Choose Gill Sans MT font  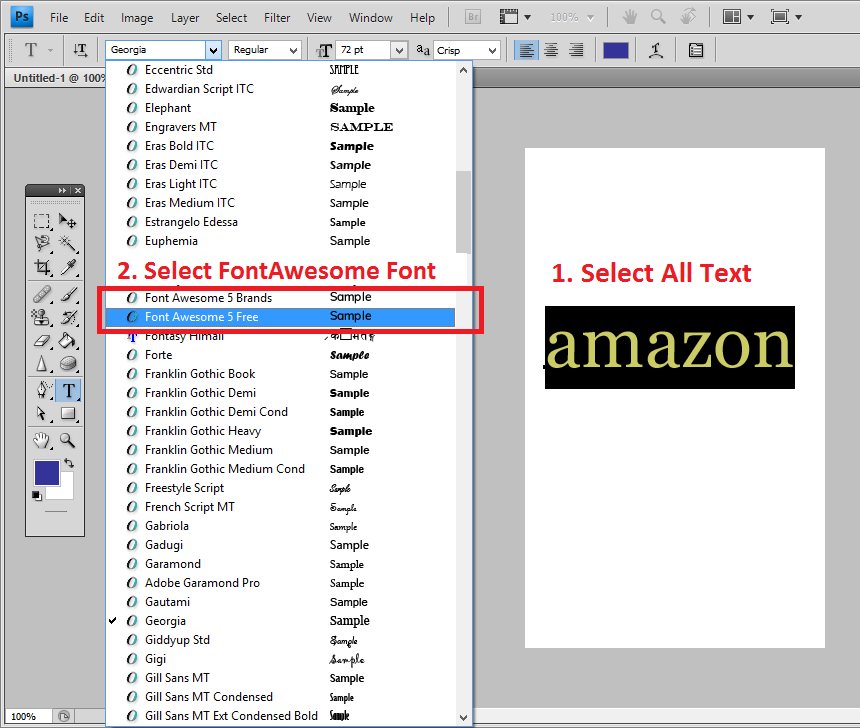point(280,678)
